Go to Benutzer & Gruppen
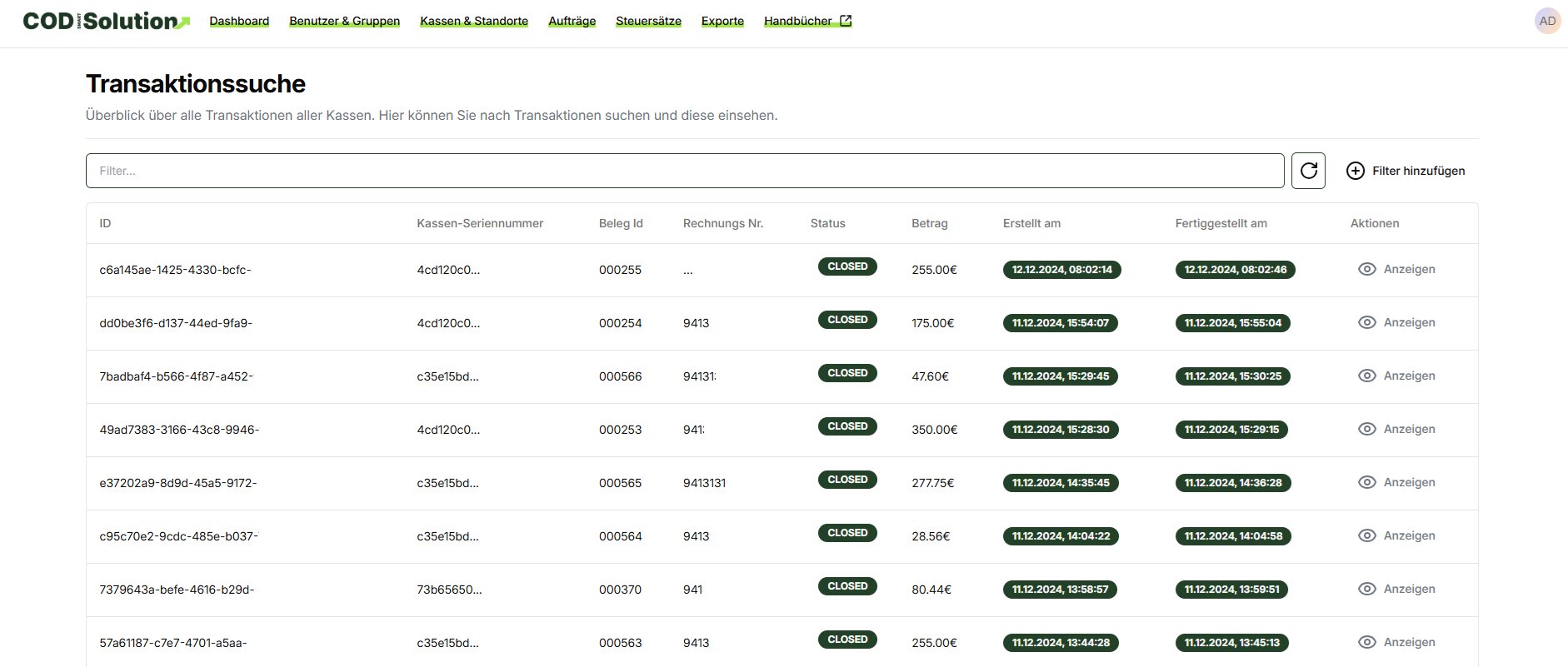The image size is (1568, 667). [x=344, y=21]
